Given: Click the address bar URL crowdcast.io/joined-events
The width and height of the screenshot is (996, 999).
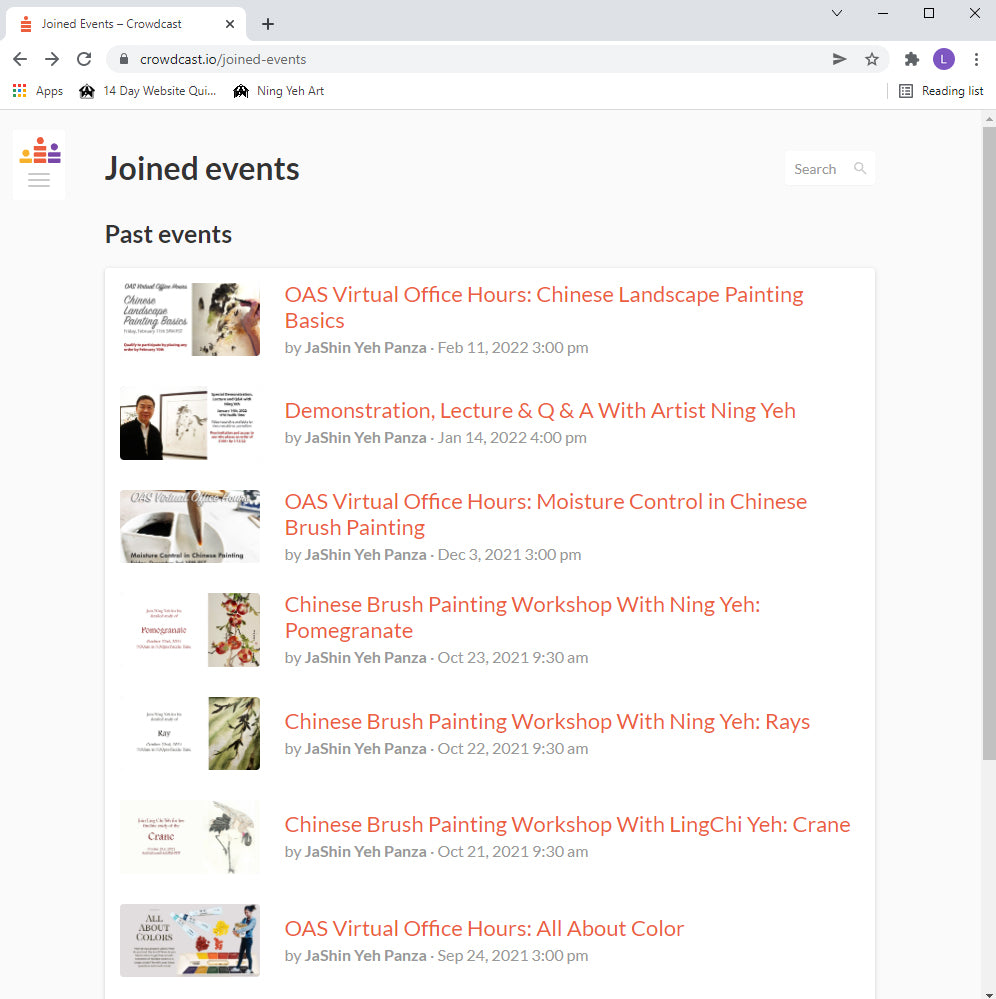Looking at the screenshot, I should 223,59.
